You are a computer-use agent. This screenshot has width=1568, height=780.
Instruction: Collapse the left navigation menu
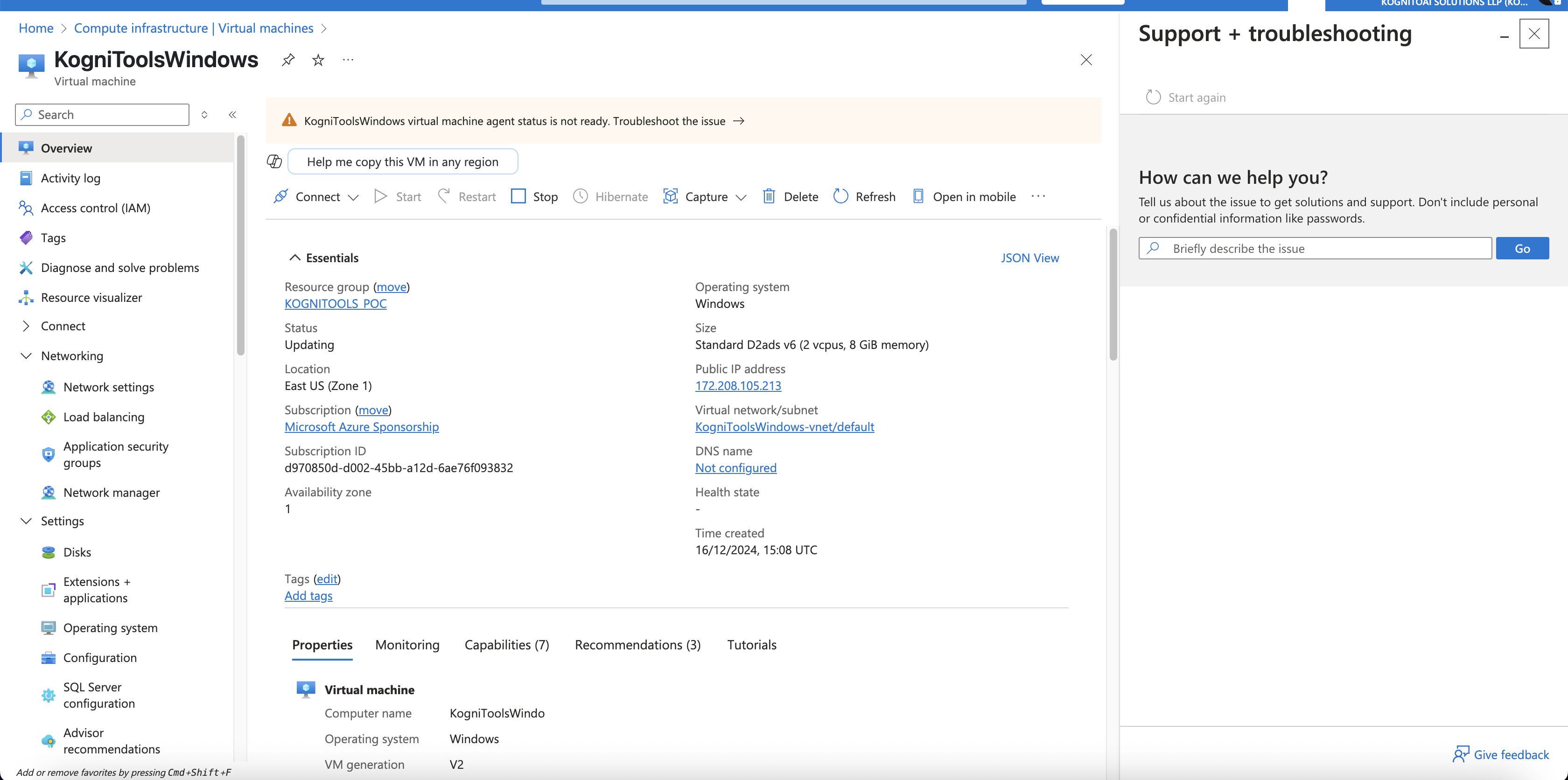pyautogui.click(x=232, y=114)
